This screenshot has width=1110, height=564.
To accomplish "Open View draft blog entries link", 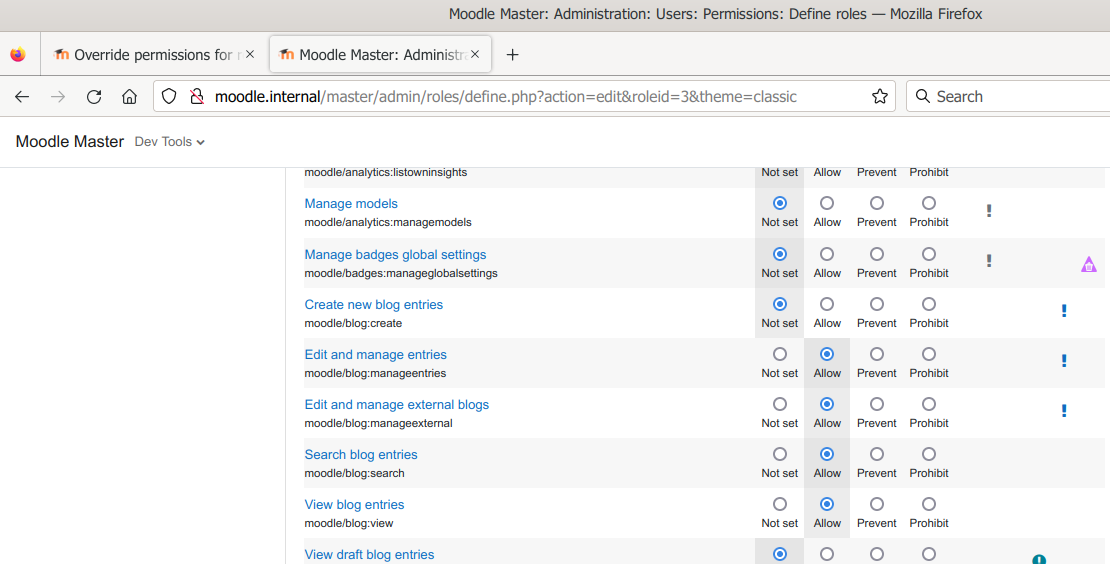I will pyautogui.click(x=370, y=555).
